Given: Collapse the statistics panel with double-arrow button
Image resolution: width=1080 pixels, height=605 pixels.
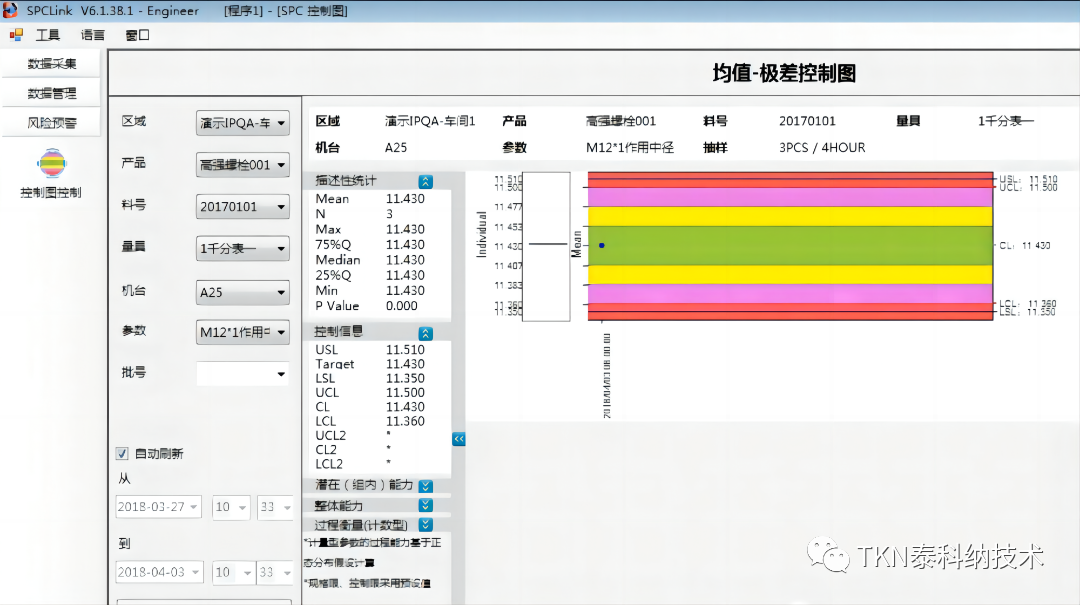Looking at the screenshot, I should click(x=459, y=439).
